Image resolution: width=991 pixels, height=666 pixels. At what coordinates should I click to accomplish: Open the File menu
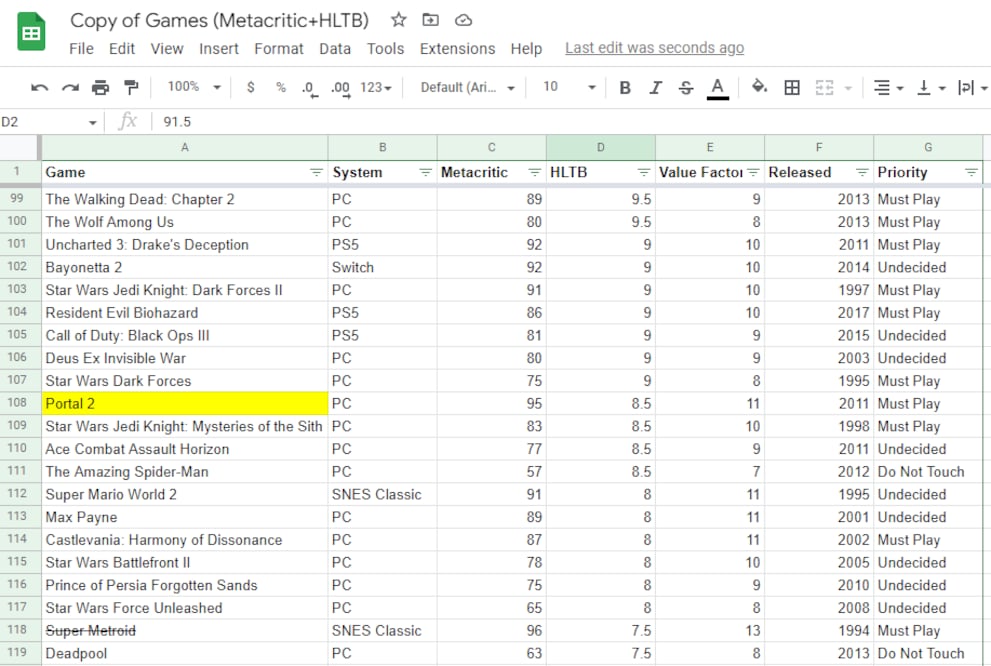[82, 49]
